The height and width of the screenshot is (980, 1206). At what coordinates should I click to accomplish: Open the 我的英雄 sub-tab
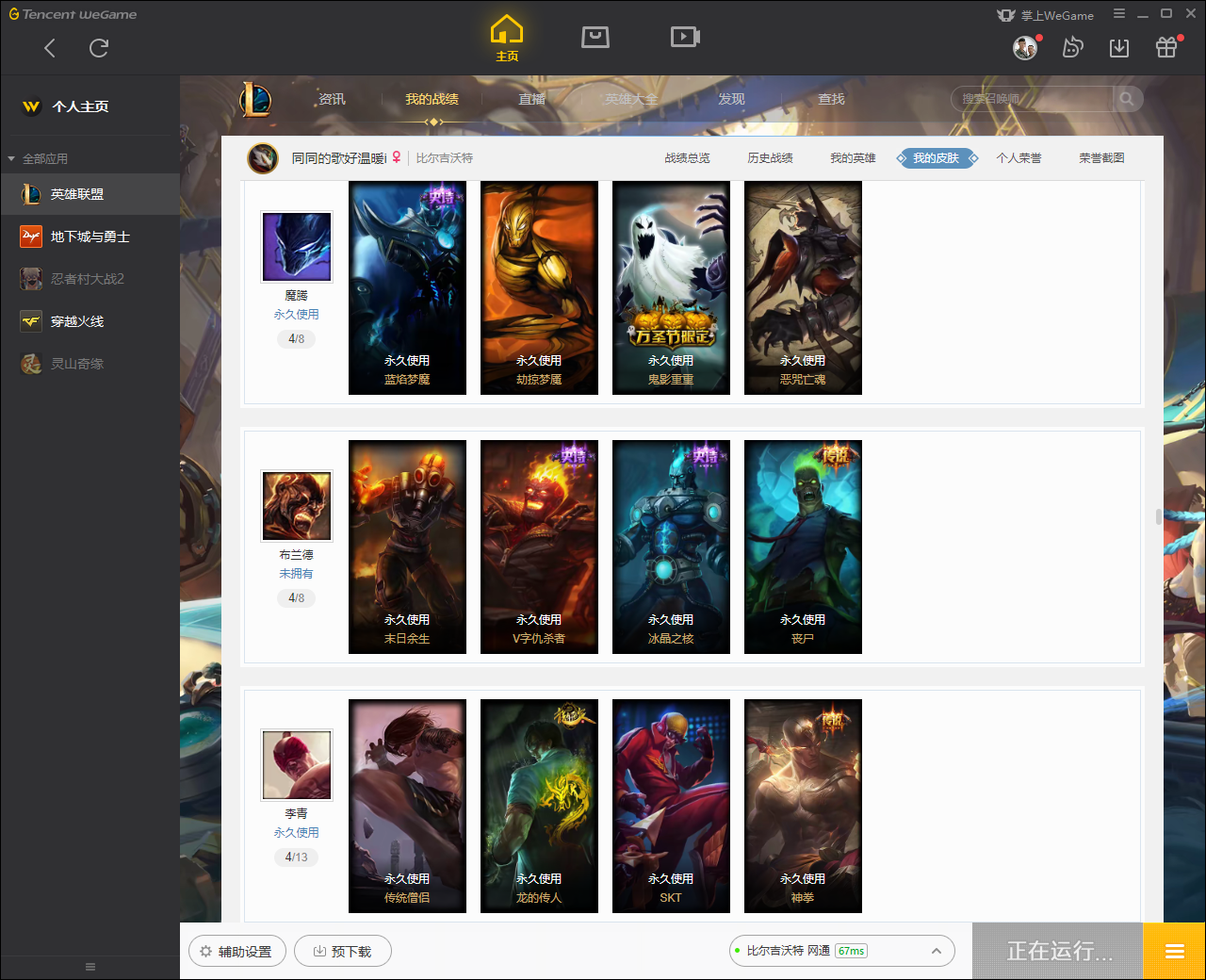853,158
